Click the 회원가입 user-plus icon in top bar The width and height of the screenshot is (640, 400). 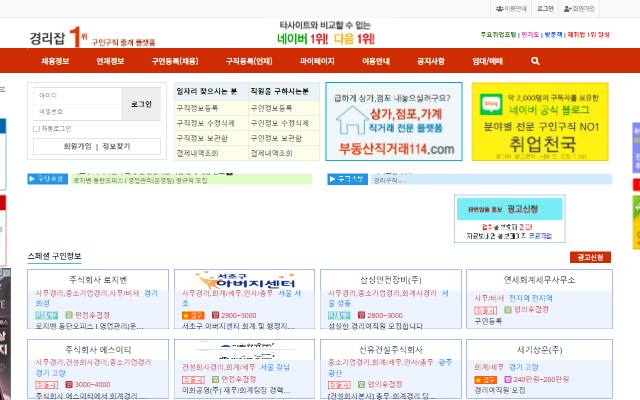tap(567, 9)
